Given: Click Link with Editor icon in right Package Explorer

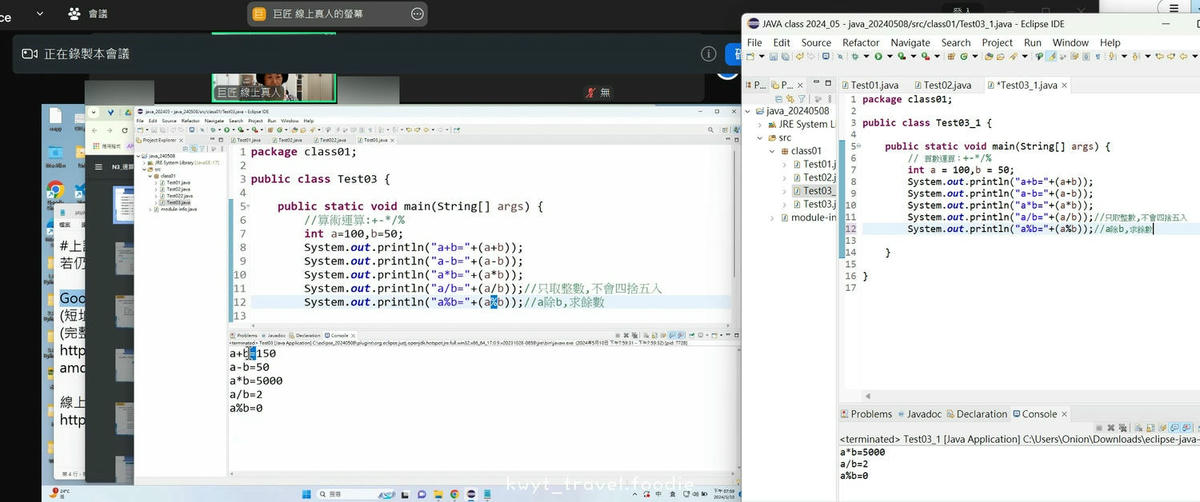Looking at the screenshot, I should point(790,99).
